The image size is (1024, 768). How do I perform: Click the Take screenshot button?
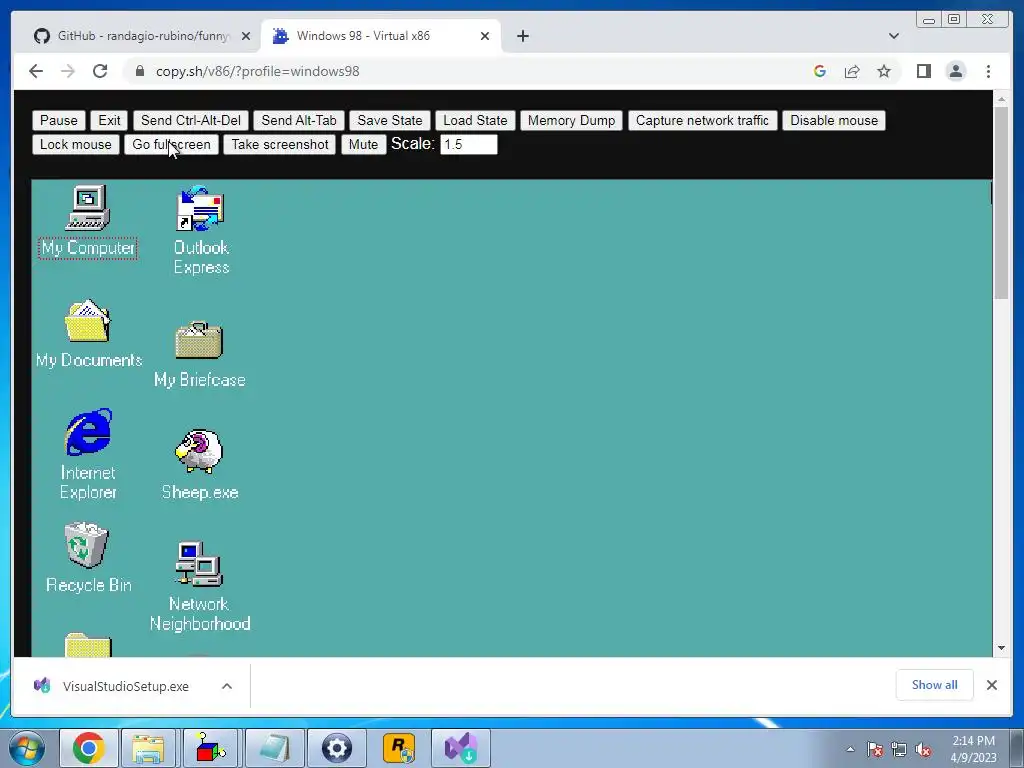pyautogui.click(x=280, y=144)
